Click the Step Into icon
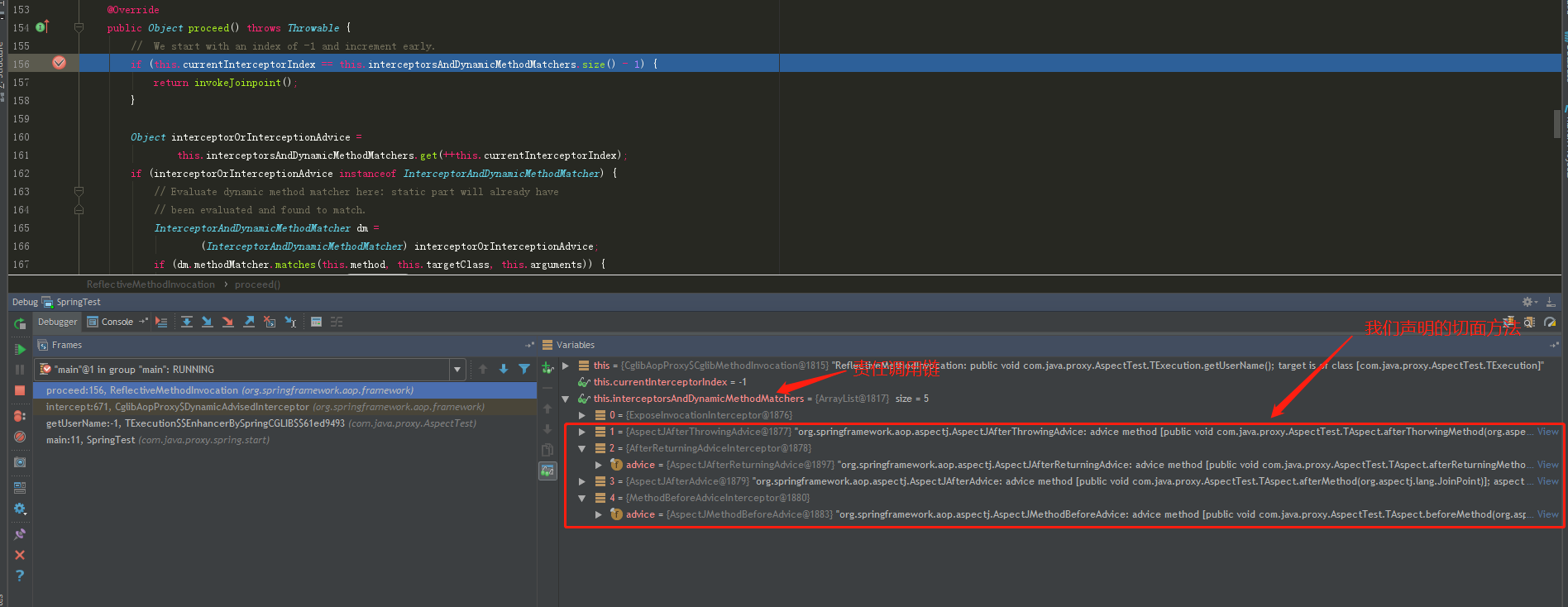This screenshot has height=607, width=1568. click(x=208, y=322)
